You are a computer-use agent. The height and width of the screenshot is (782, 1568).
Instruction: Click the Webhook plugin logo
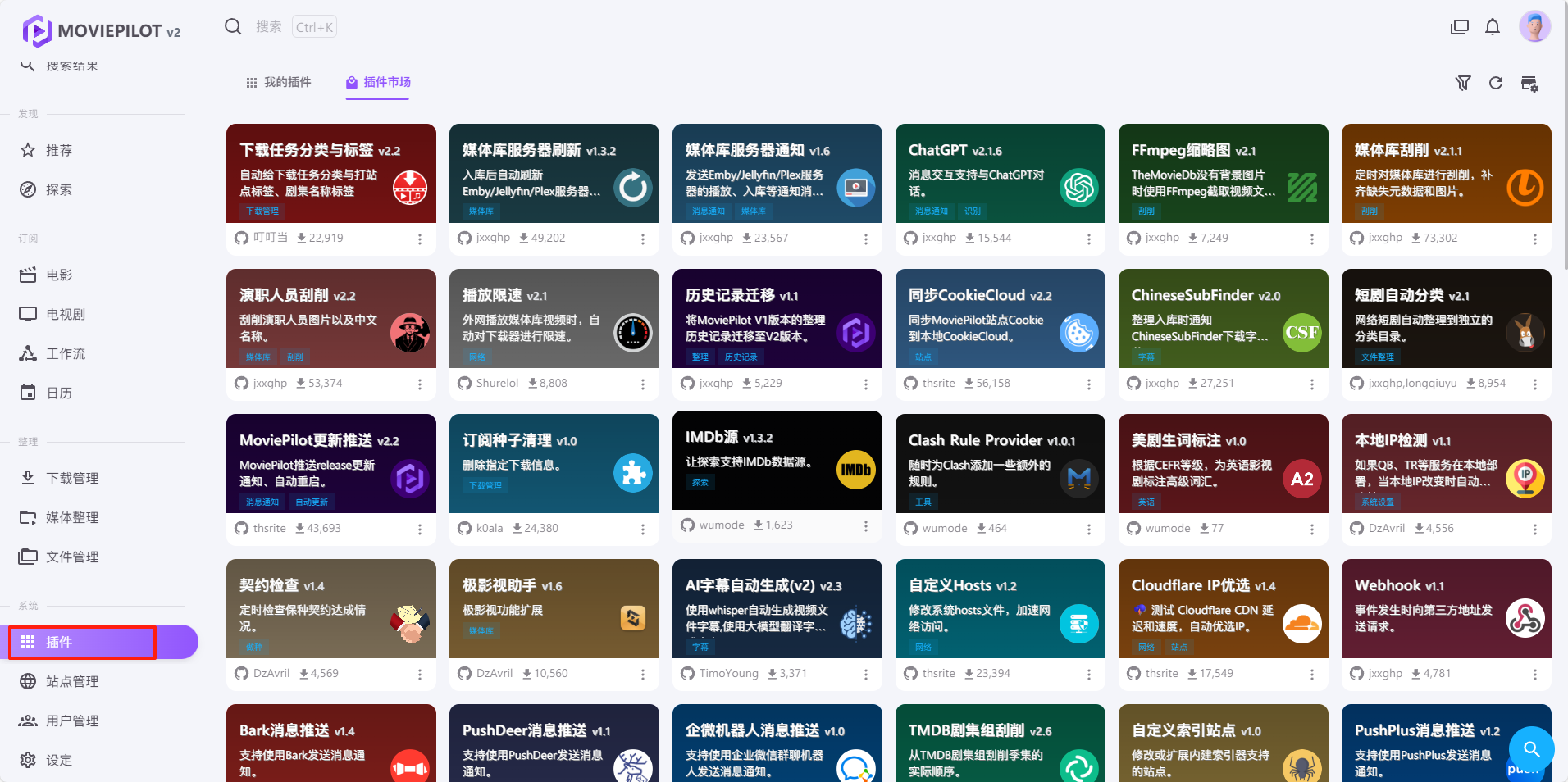tap(1525, 619)
